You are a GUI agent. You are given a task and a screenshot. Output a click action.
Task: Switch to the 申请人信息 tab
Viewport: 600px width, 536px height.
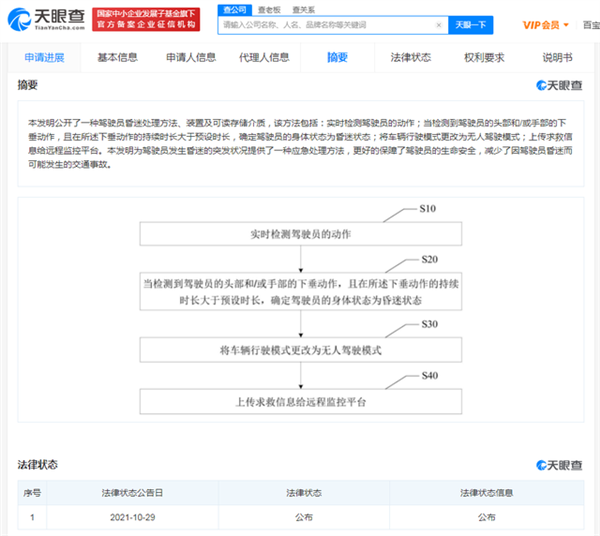191,58
